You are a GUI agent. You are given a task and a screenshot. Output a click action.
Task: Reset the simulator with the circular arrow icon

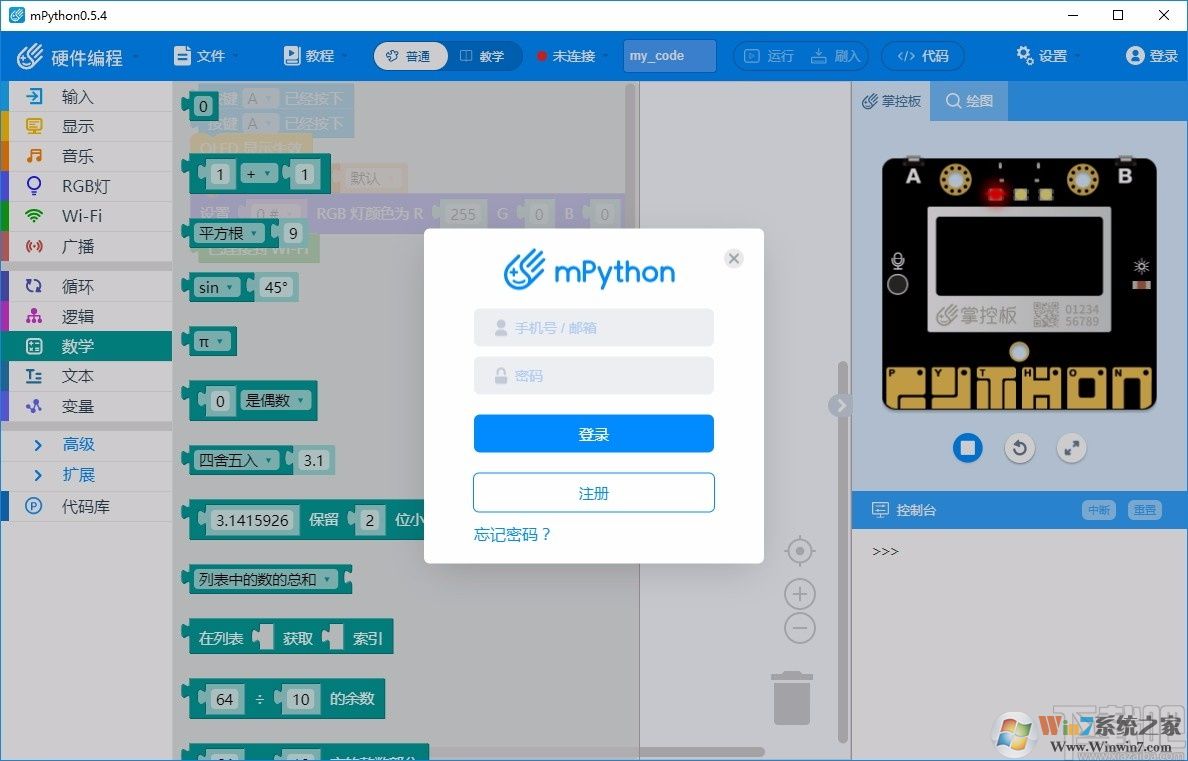pyautogui.click(x=1019, y=448)
